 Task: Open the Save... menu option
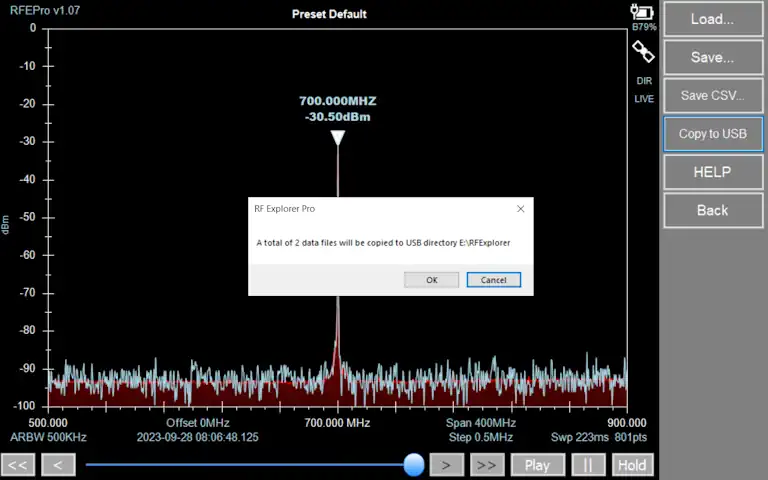click(712, 57)
